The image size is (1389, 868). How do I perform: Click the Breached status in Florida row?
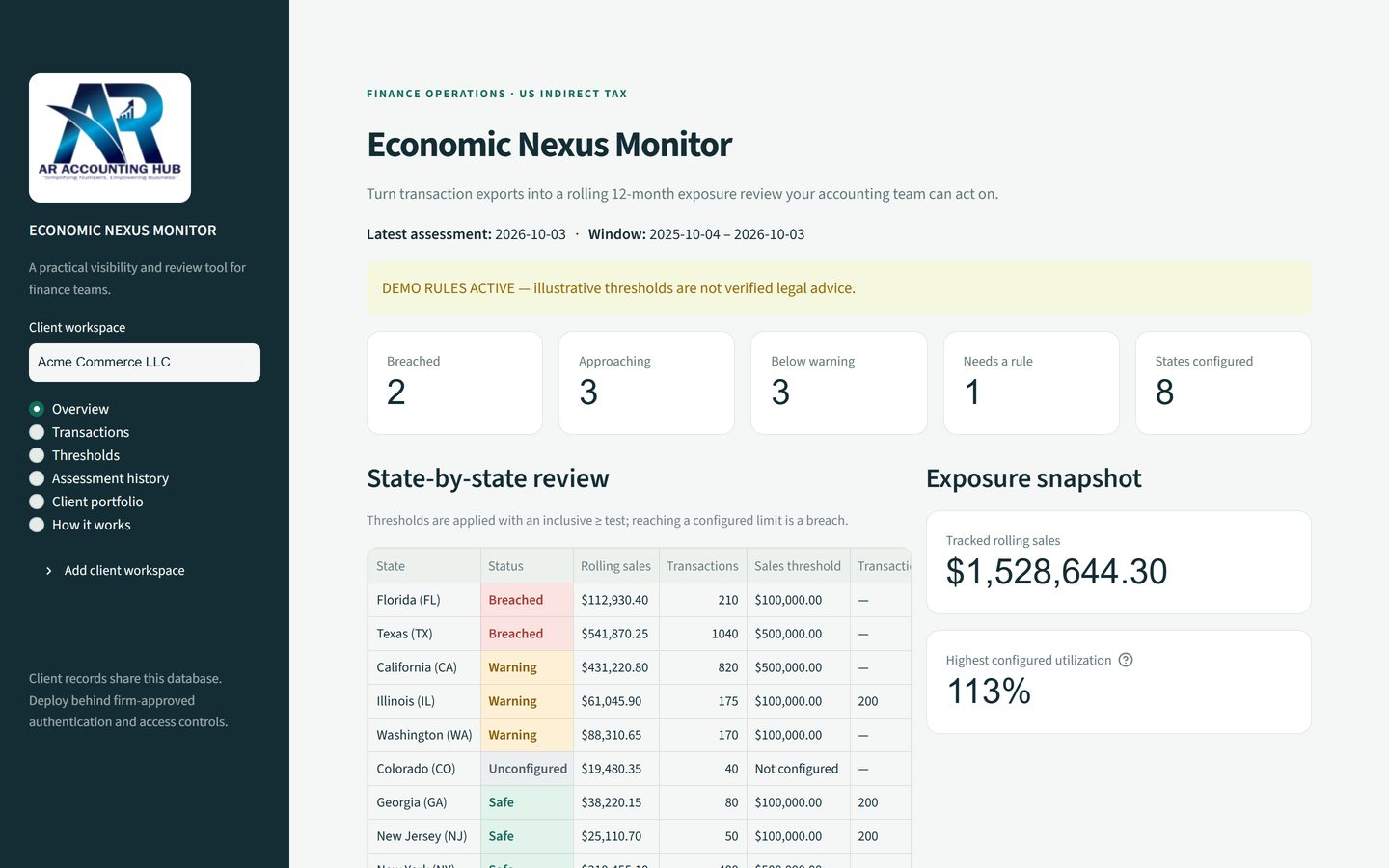(527, 600)
